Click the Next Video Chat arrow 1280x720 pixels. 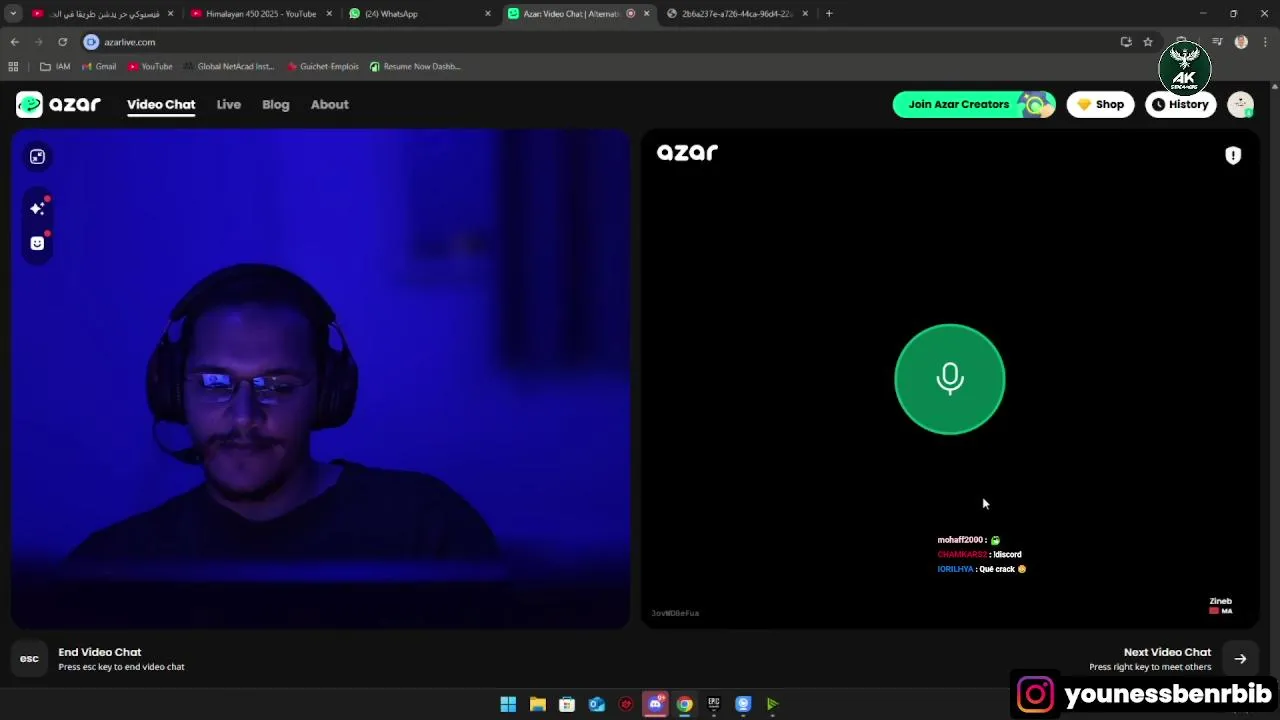tap(1240, 658)
